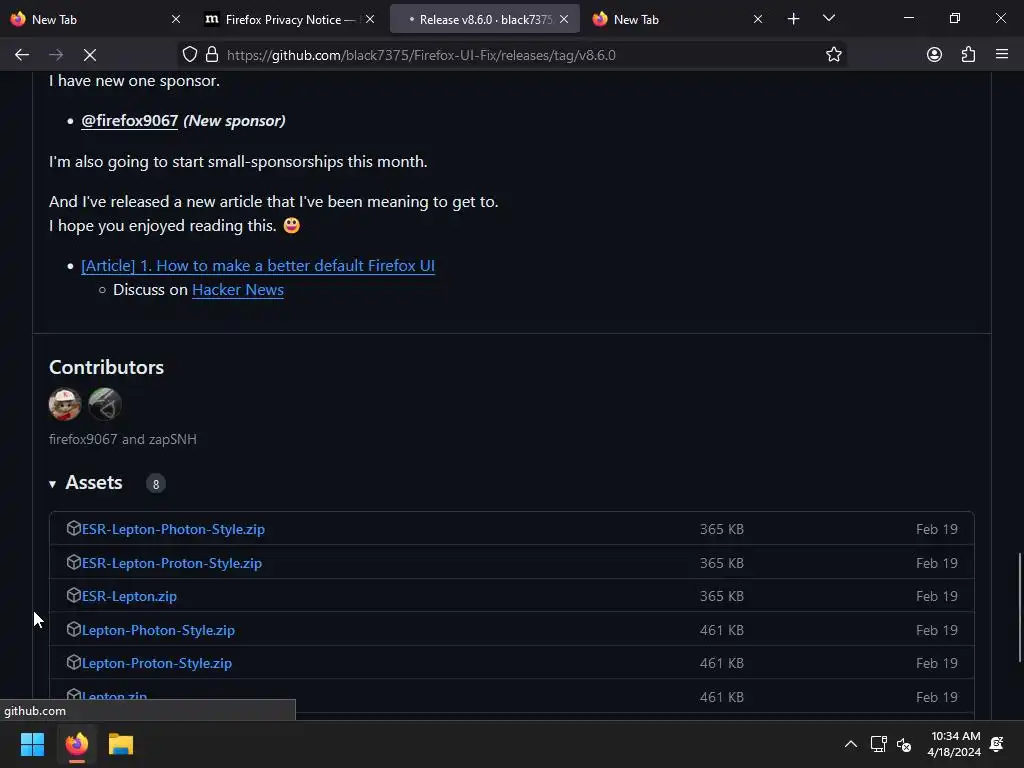Viewport: 1024px width, 768px height.
Task: Open the notification center icon
Action: 997,744
